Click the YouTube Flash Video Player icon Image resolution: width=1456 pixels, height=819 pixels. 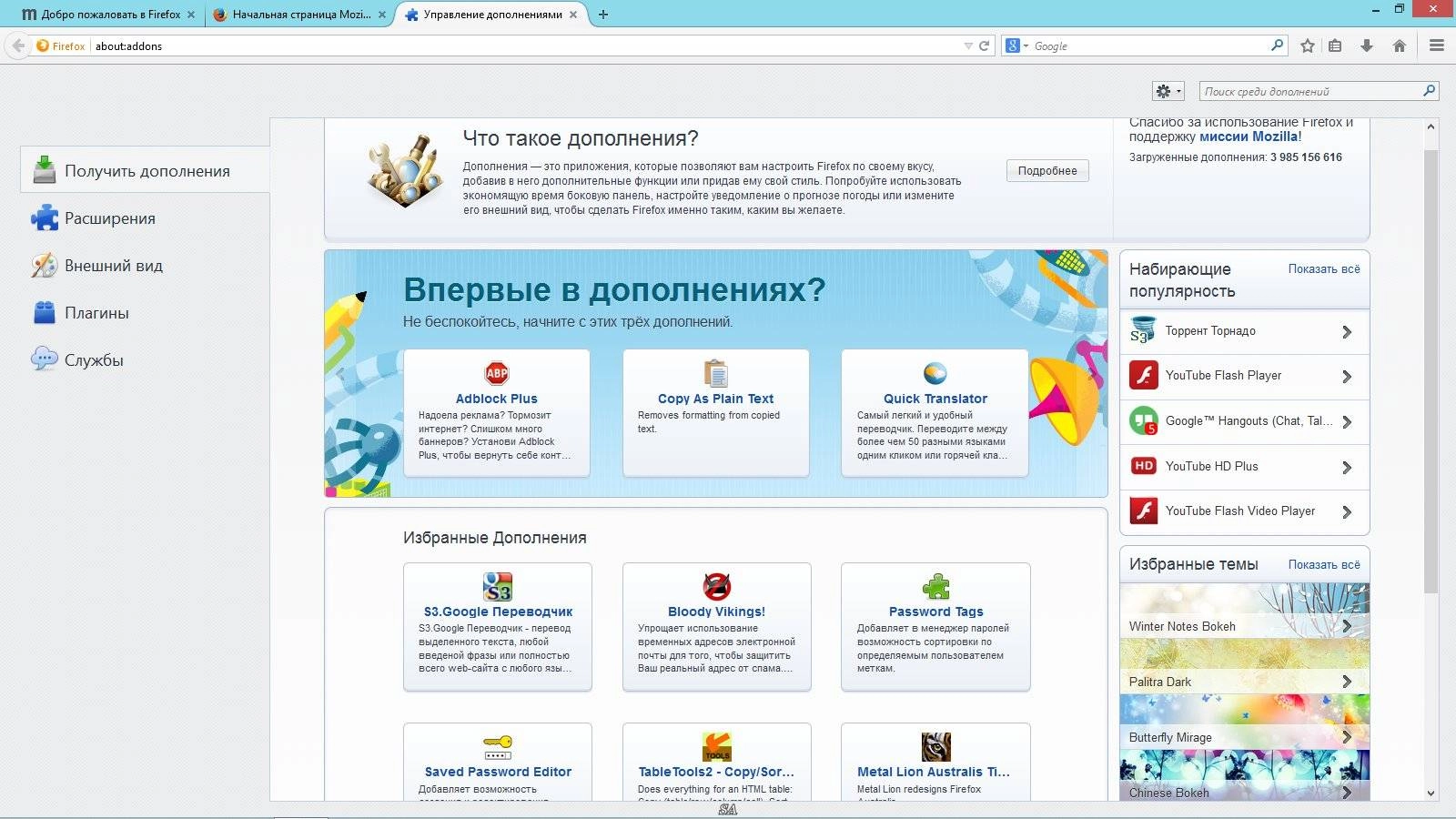tap(1144, 511)
